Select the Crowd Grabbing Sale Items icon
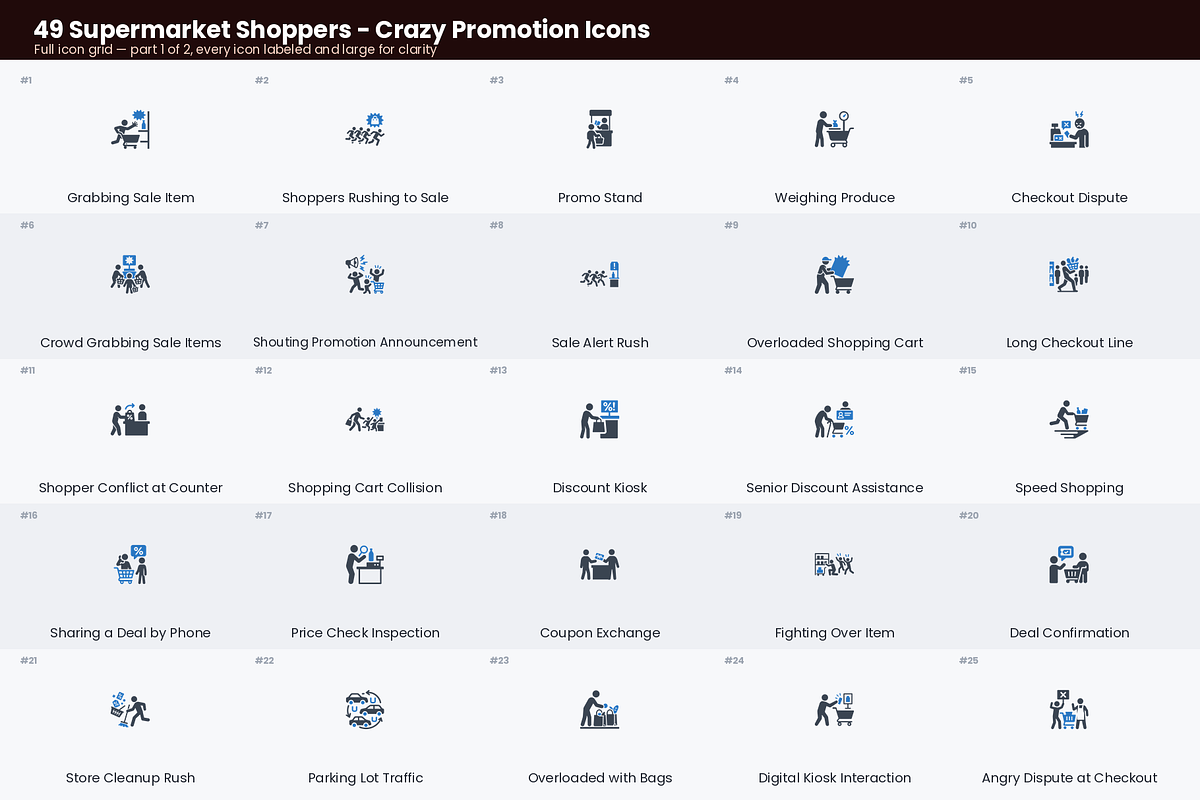The image size is (1200, 800). (130, 275)
